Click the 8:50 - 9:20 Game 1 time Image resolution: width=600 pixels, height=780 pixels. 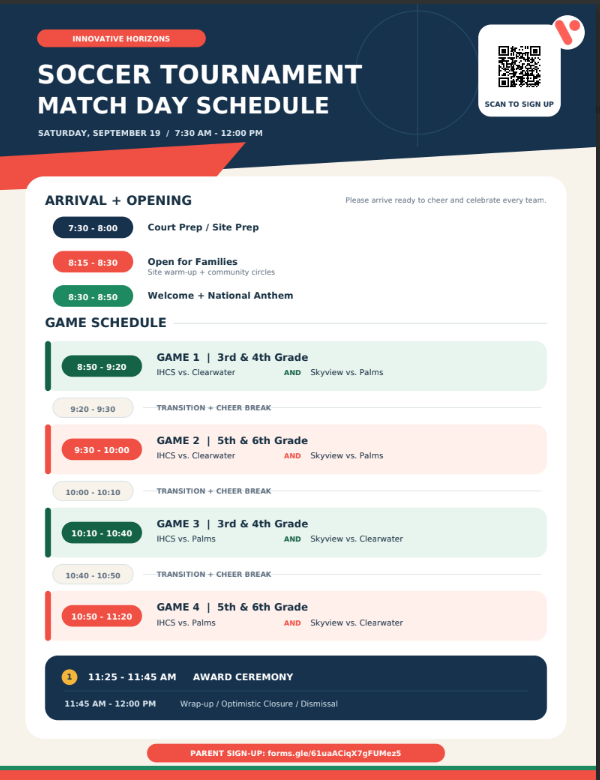tap(101, 367)
